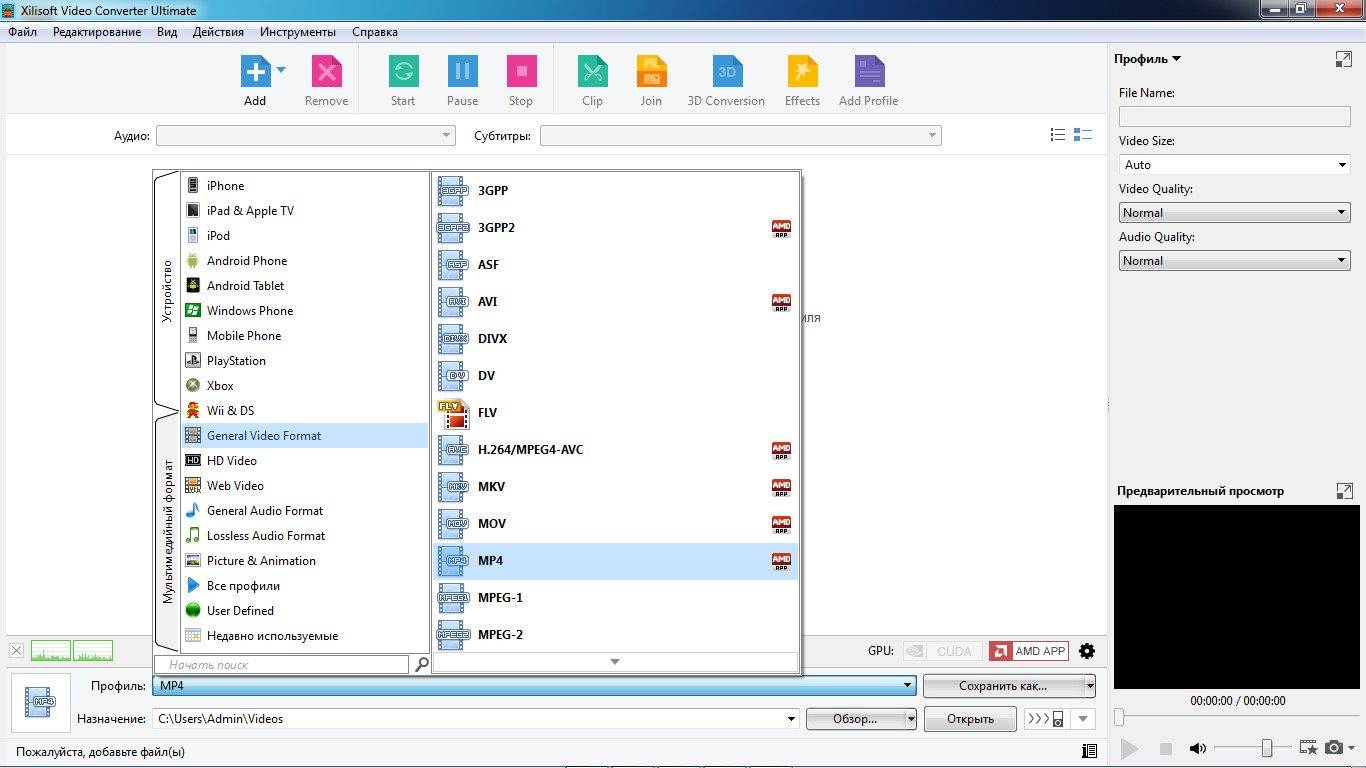
Task: Choose the MKV format
Action: pyautogui.click(x=616, y=487)
